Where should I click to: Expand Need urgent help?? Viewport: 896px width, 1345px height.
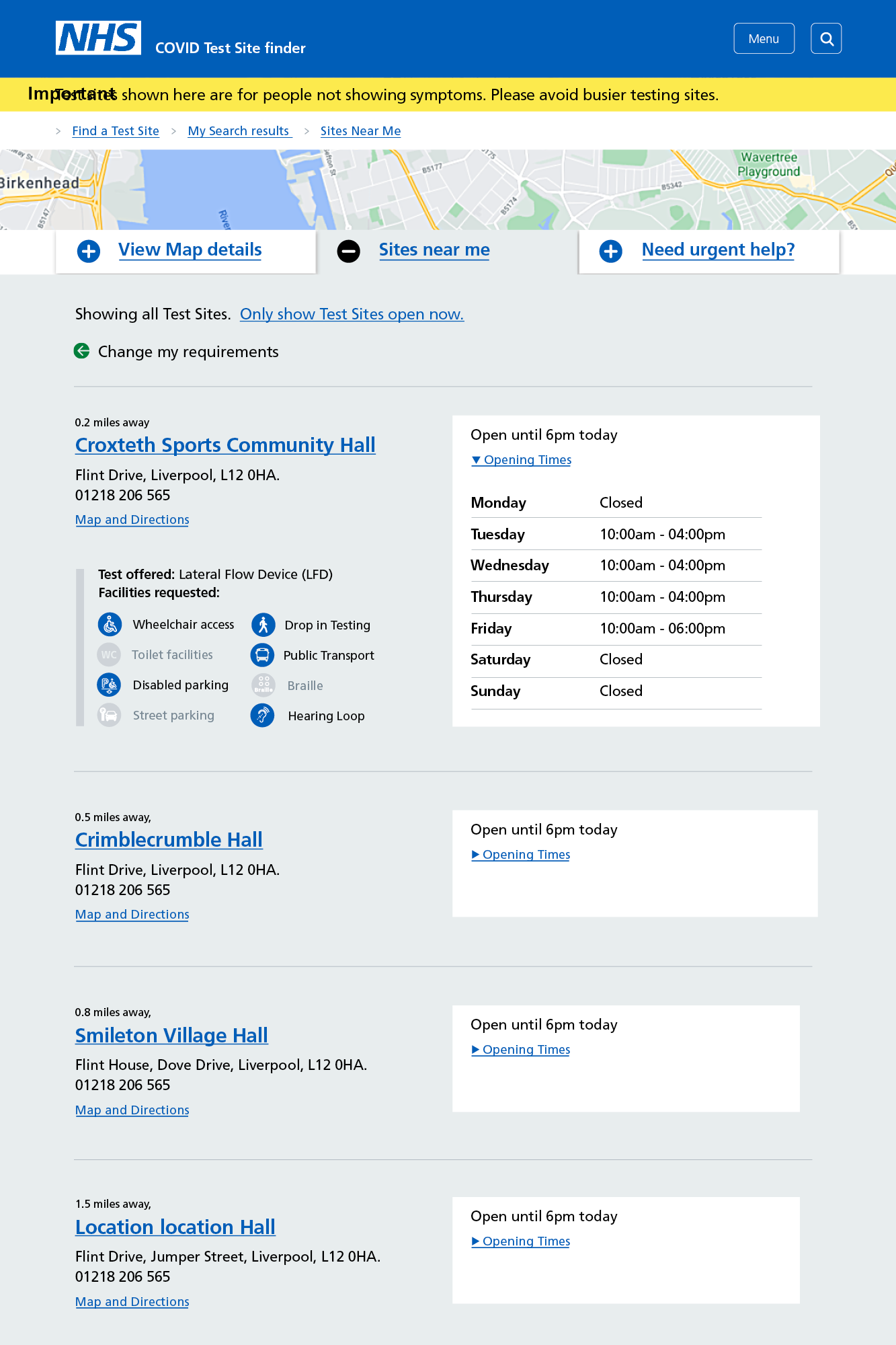pos(718,249)
